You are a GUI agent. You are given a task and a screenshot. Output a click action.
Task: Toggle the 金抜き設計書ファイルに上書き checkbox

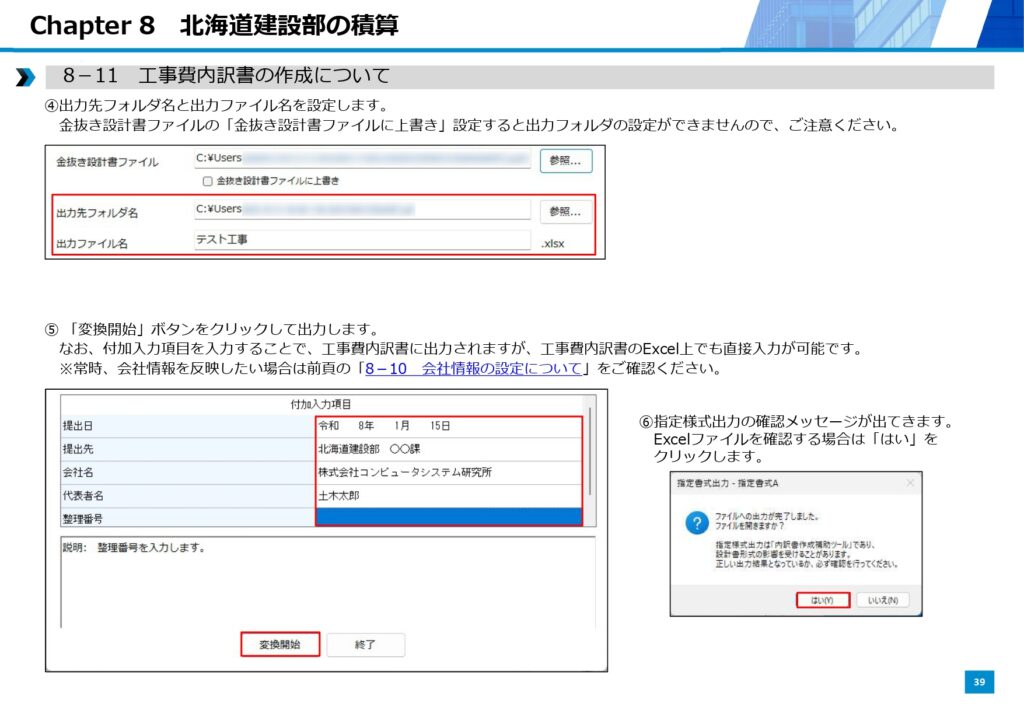[207, 181]
